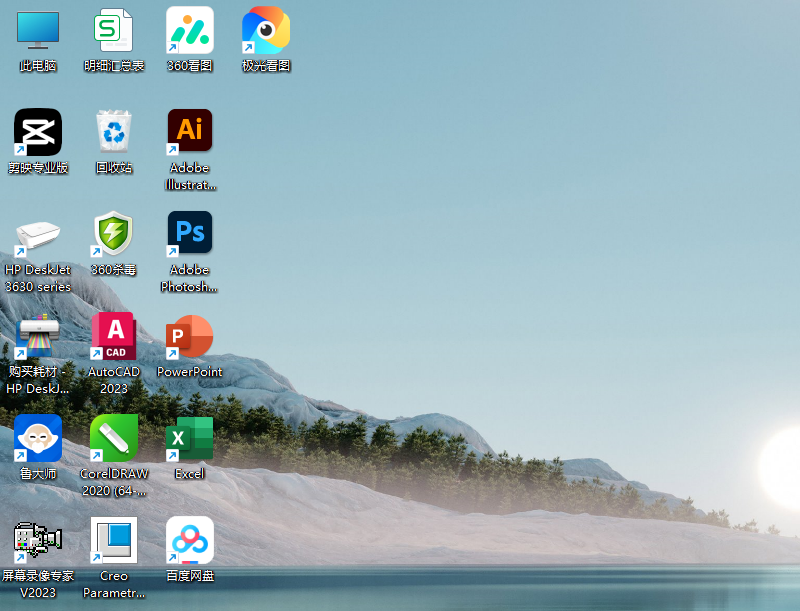Click the "Creo Parametr..." label text
Image resolution: width=800 pixels, height=611 pixels.
click(x=114, y=584)
